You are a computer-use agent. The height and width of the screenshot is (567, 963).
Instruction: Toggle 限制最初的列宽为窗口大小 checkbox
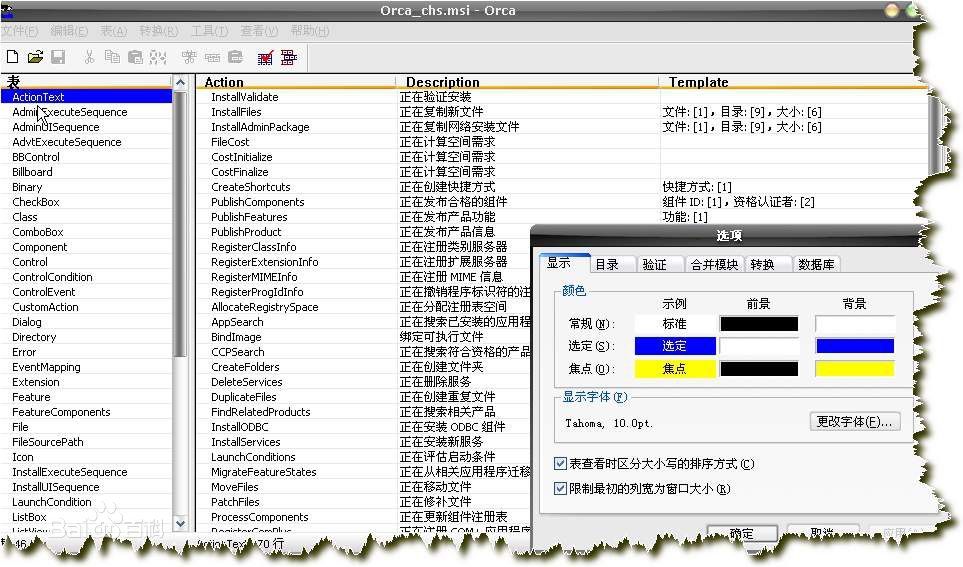coord(559,488)
